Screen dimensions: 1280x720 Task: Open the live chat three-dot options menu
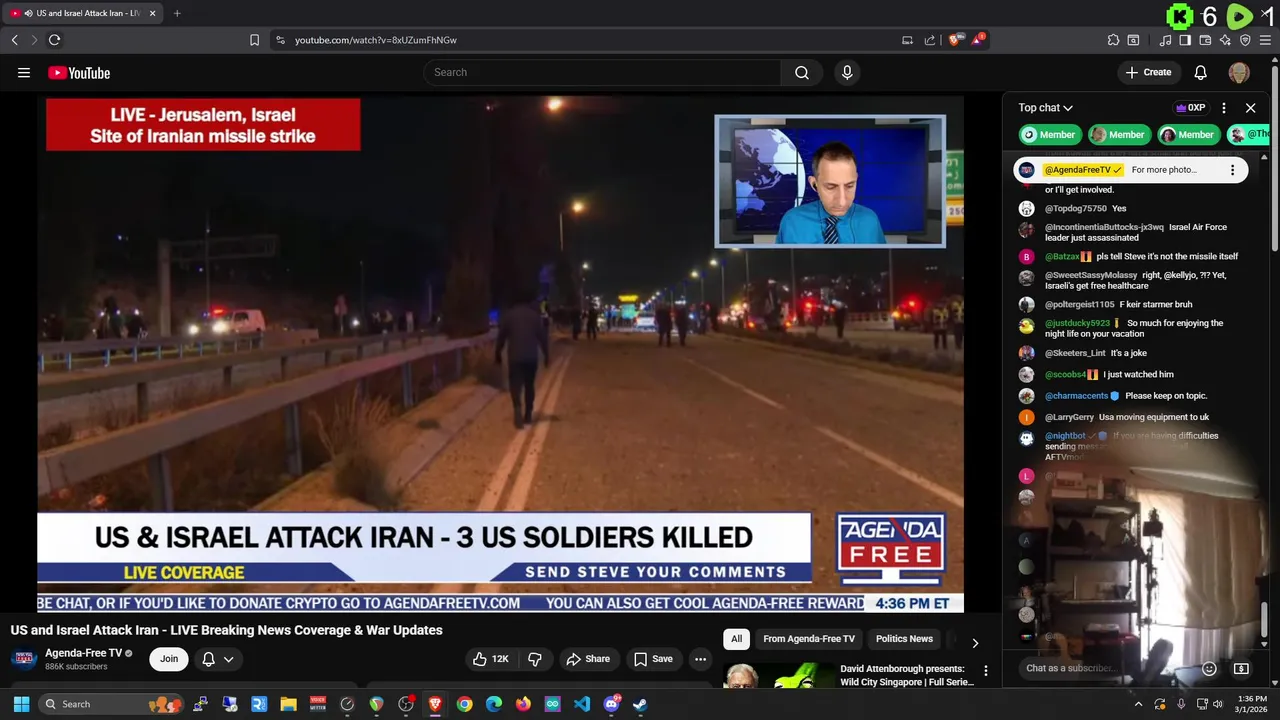(x=1224, y=108)
